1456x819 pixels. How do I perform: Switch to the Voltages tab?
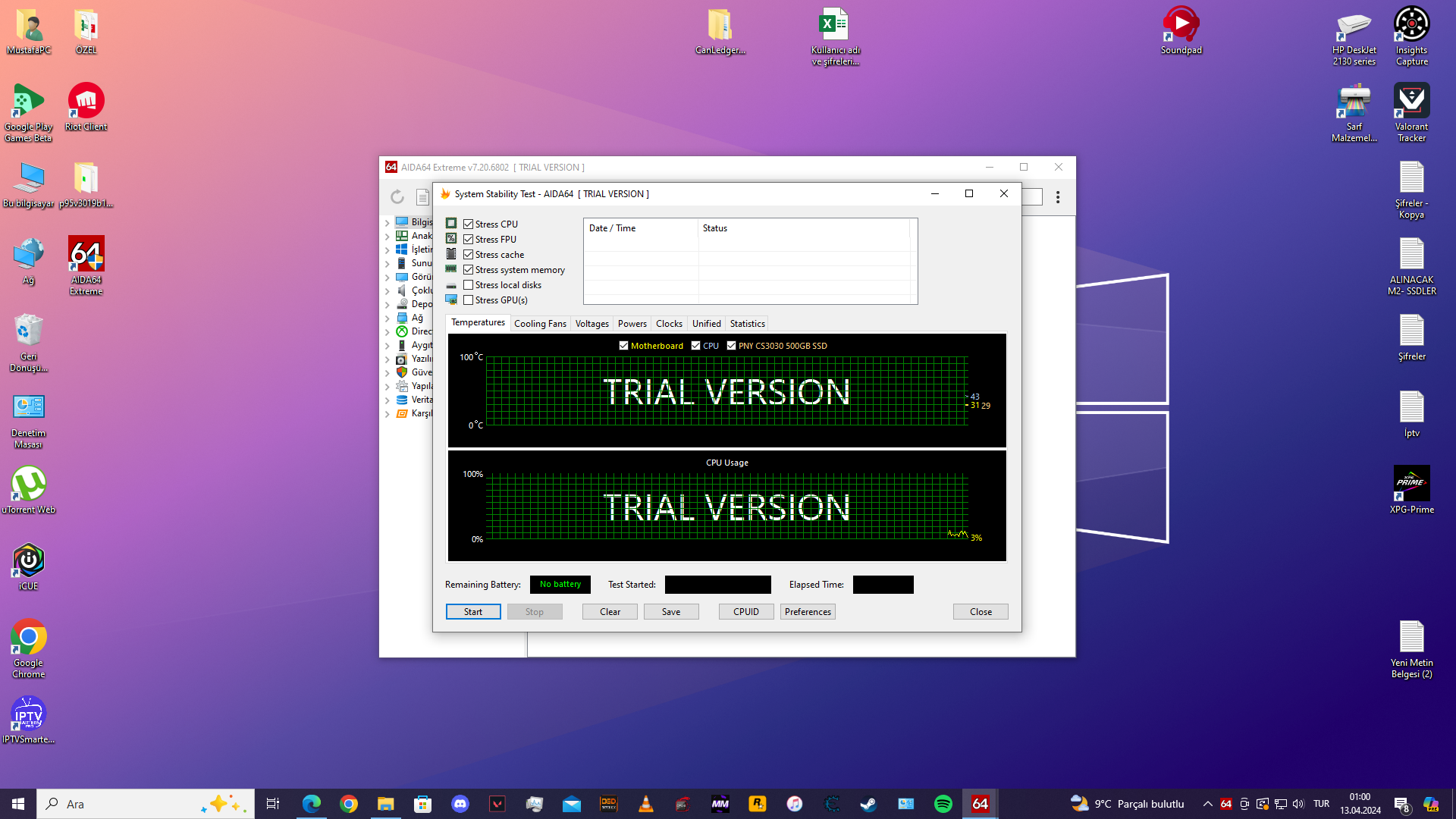tap(591, 324)
